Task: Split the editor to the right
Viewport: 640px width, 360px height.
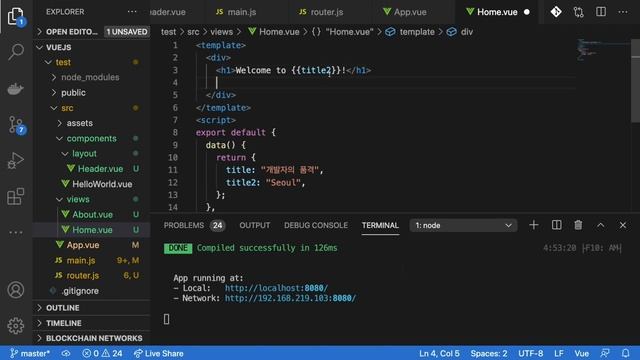Action: tap(601, 12)
